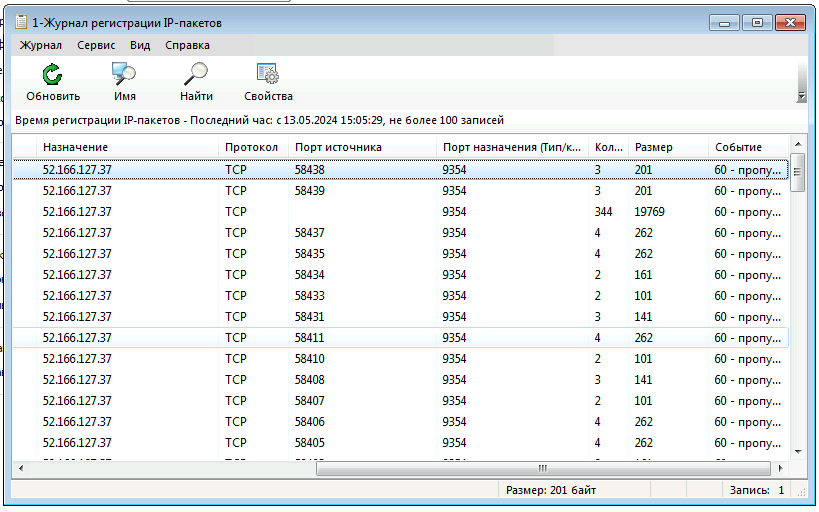Image resolution: width=819 pixels, height=512 pixels.
Task: Click the Размер: 201 байт status text
Action: (x=551, y=490)
